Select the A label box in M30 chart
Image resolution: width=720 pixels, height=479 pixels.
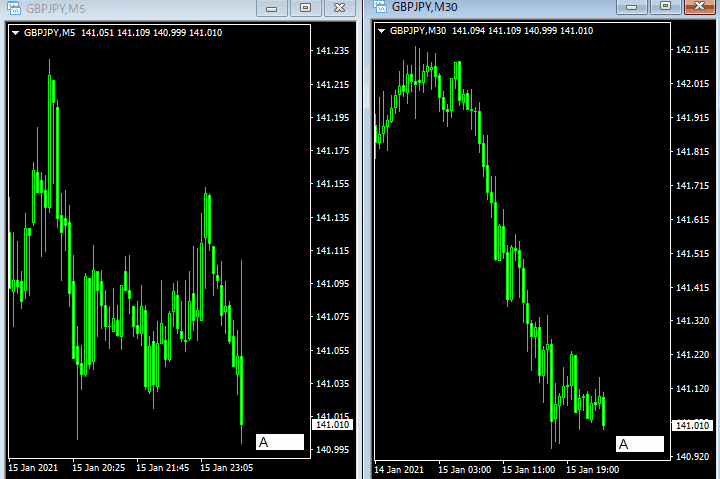coord(640,444)
